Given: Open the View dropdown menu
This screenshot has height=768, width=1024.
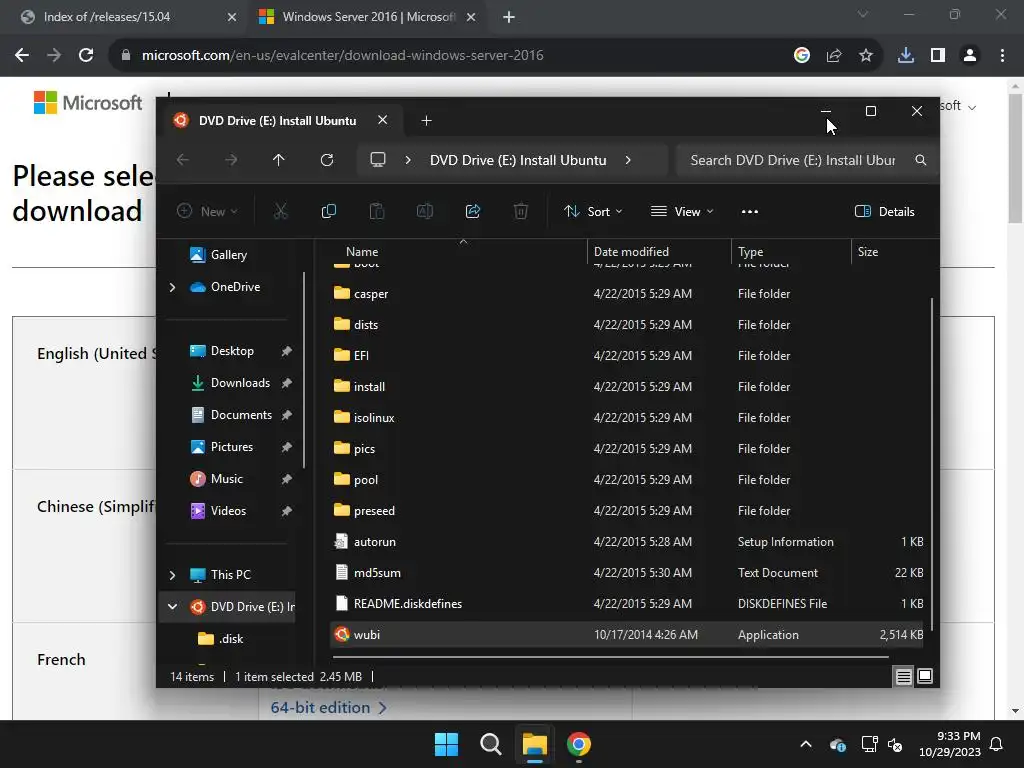Looking at the screenshot, I should point(682,211).
